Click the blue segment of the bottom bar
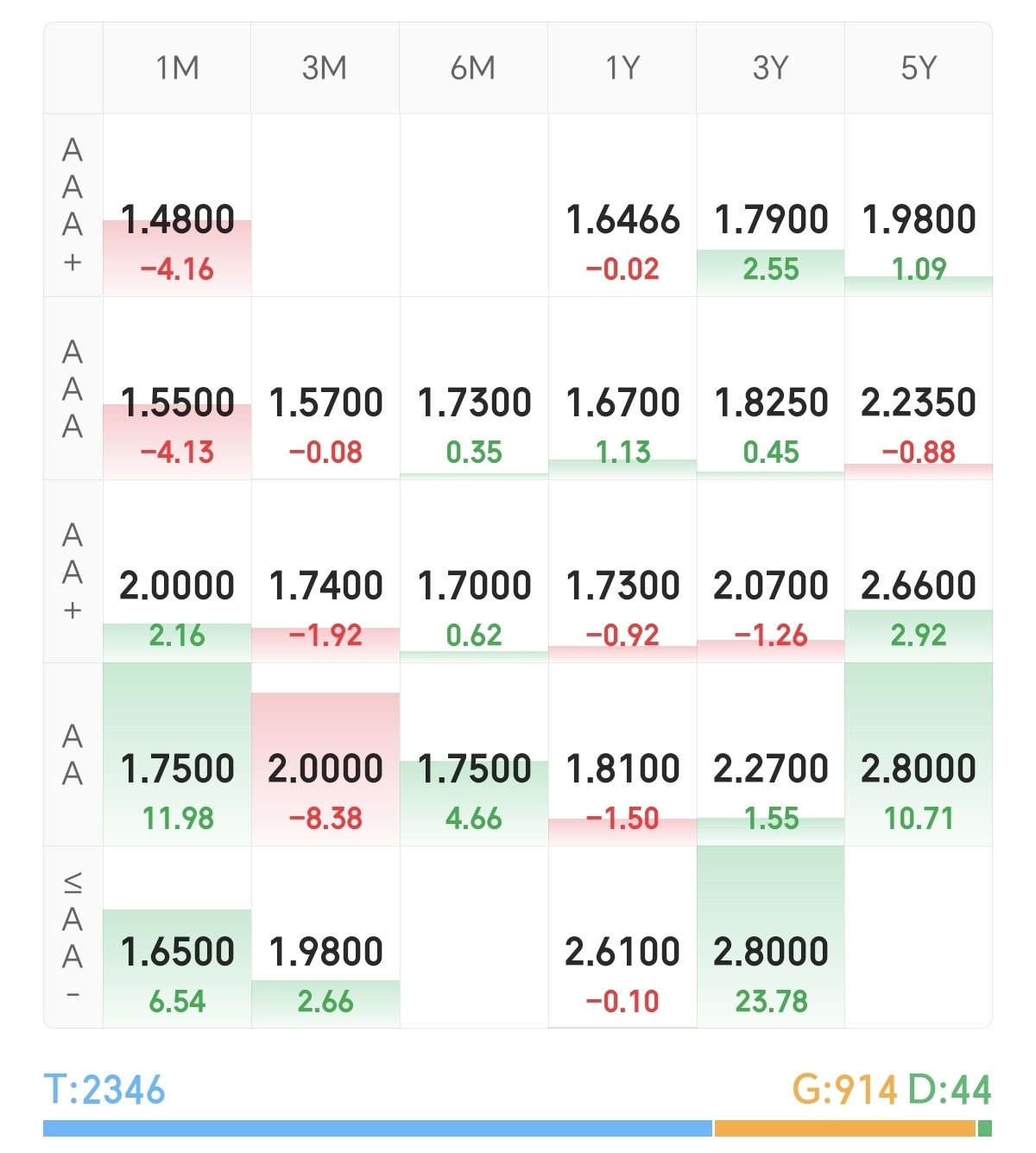 377,1128
